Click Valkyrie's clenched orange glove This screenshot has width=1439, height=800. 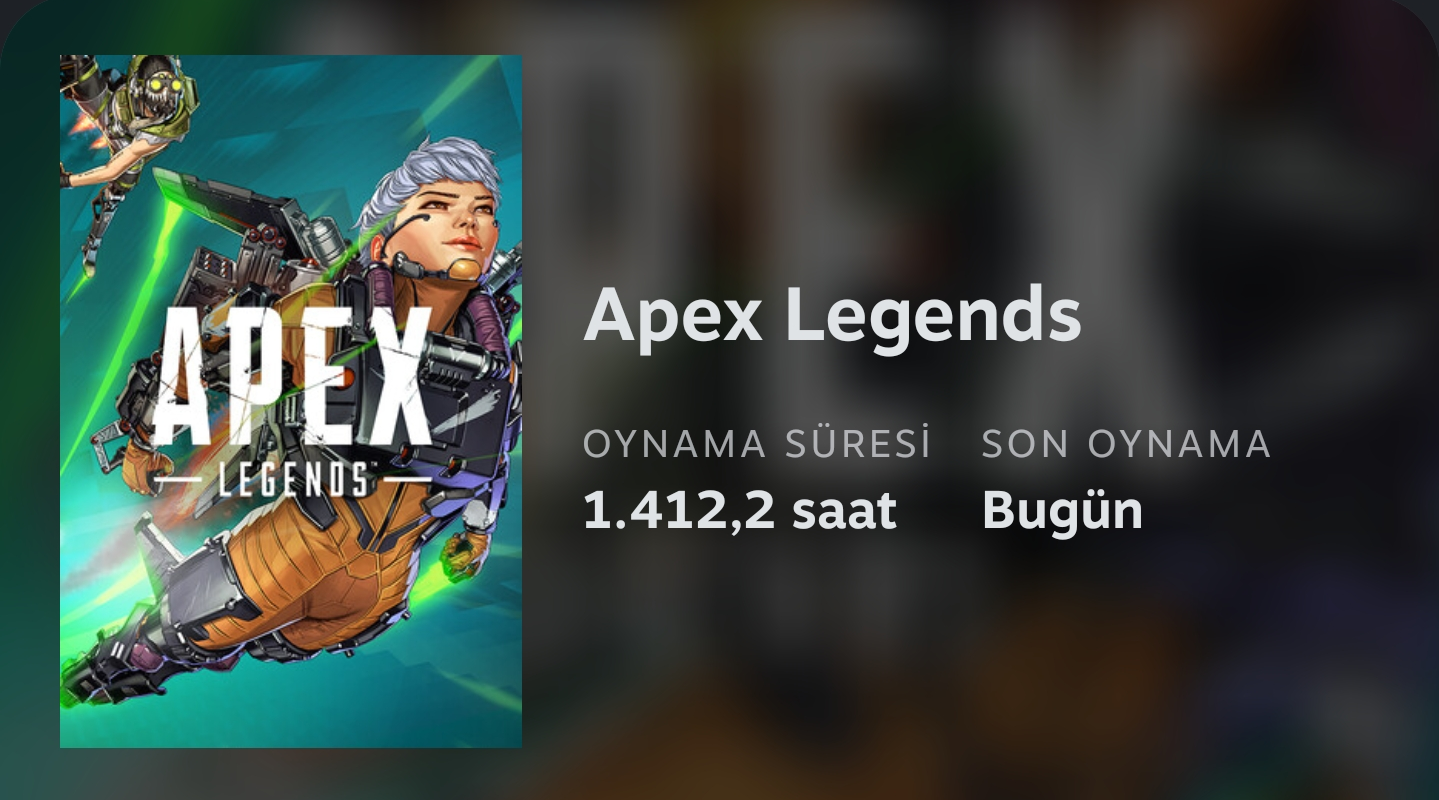click(x=465, y=550)
